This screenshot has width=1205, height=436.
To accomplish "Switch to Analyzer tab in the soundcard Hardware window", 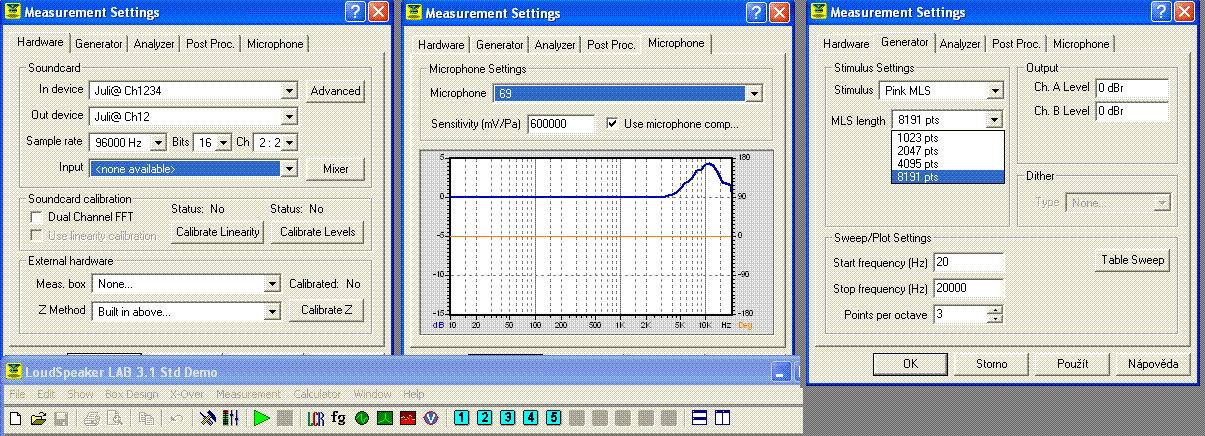I will pyautogui.click(x=155, y=44).
